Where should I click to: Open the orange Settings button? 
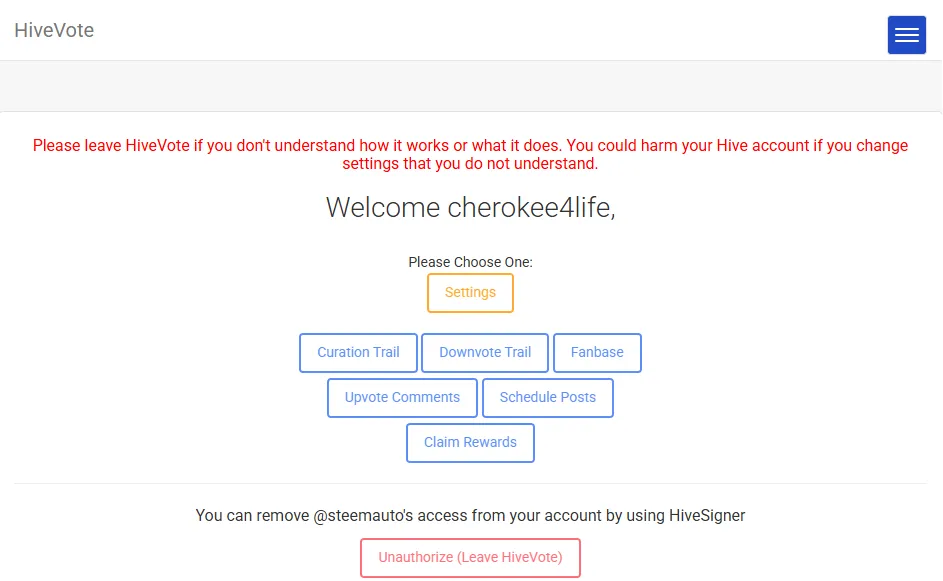click(470, 293)
